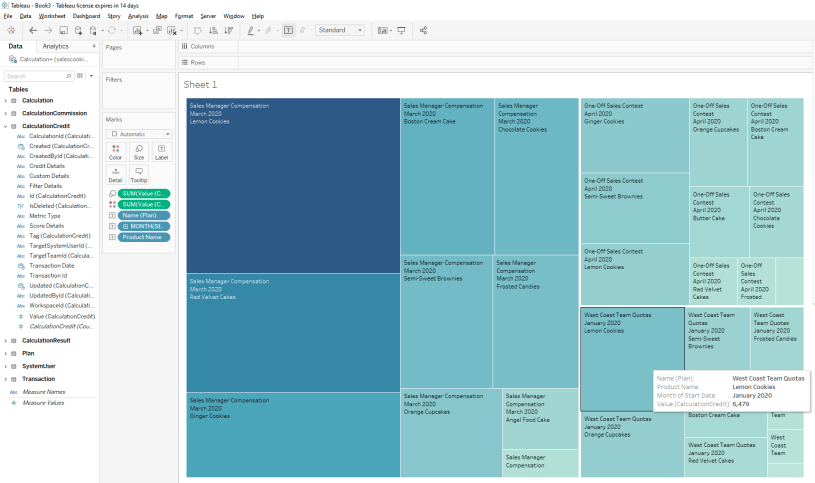This screenshot has width=815, height=483.
Task: Click the Undo back arrow in toolbar
Action: [33, 31]
